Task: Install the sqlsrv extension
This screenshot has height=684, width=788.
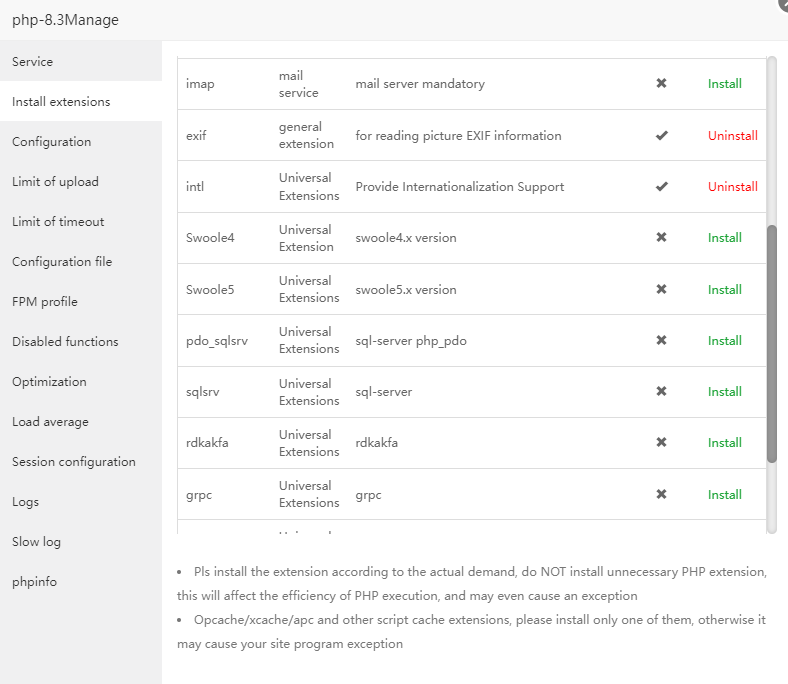Action: [724, 392]
